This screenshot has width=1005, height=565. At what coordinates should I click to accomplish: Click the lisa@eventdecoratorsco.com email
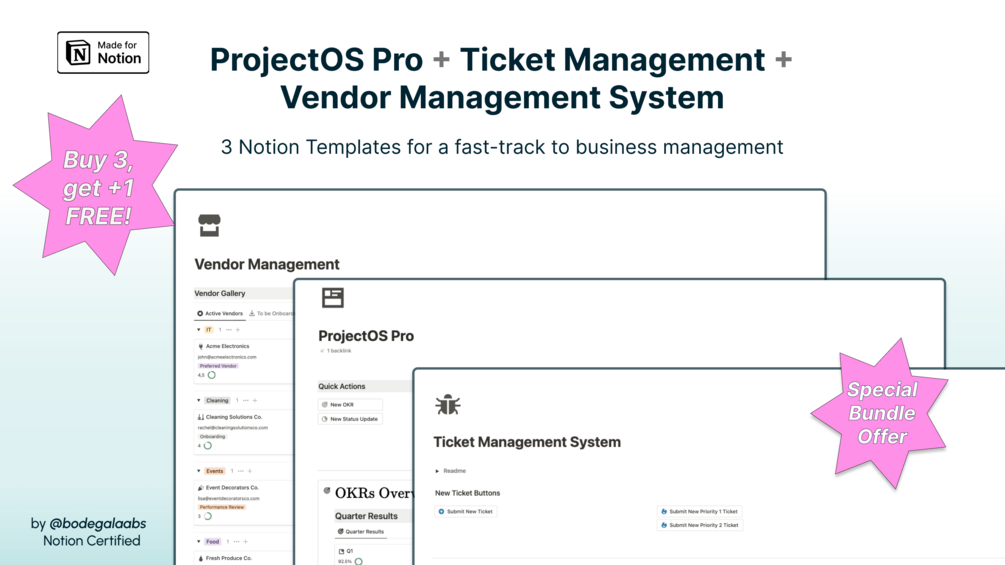pos(229,498)
